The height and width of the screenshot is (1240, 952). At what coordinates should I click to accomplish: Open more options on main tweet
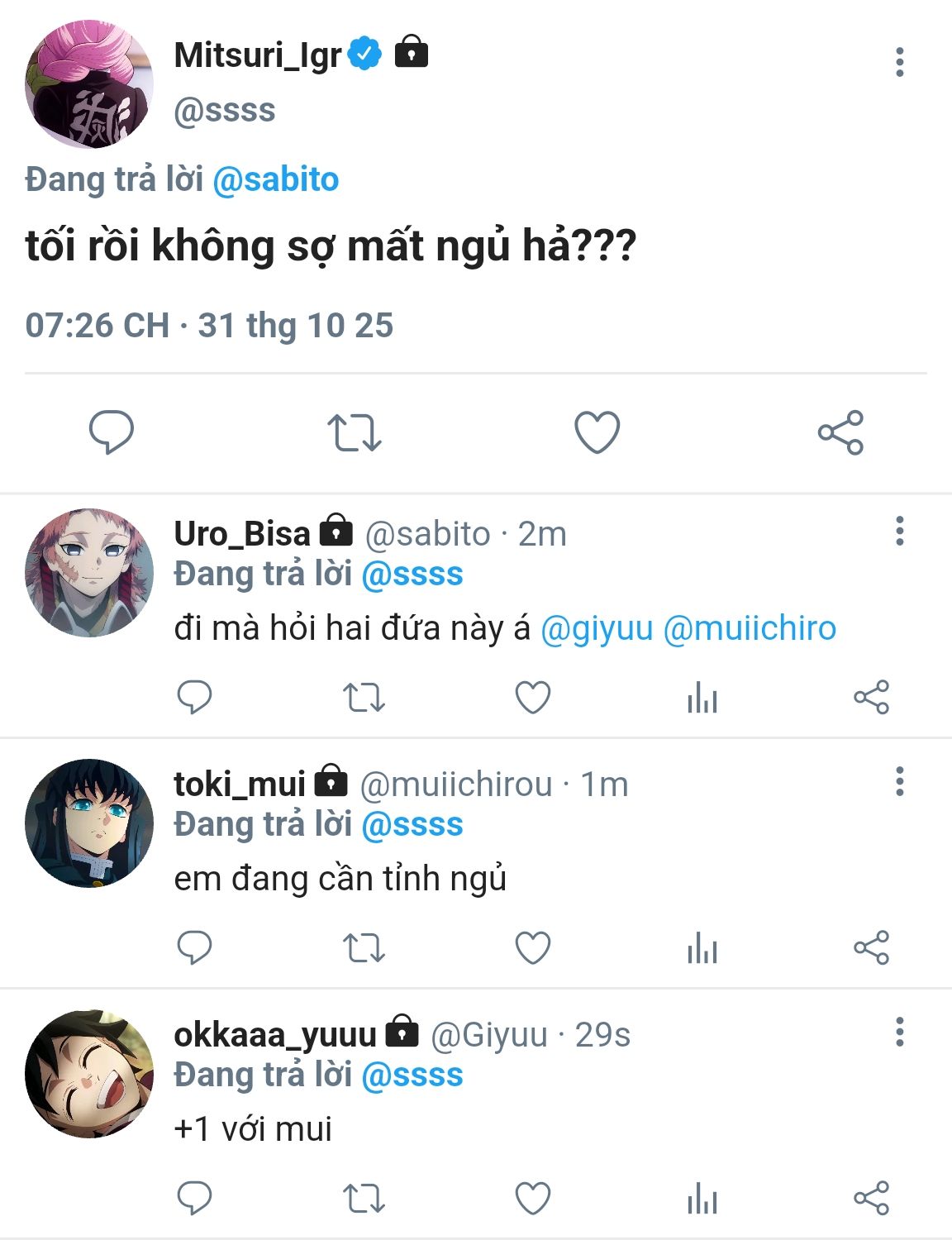tap(900, 62)
